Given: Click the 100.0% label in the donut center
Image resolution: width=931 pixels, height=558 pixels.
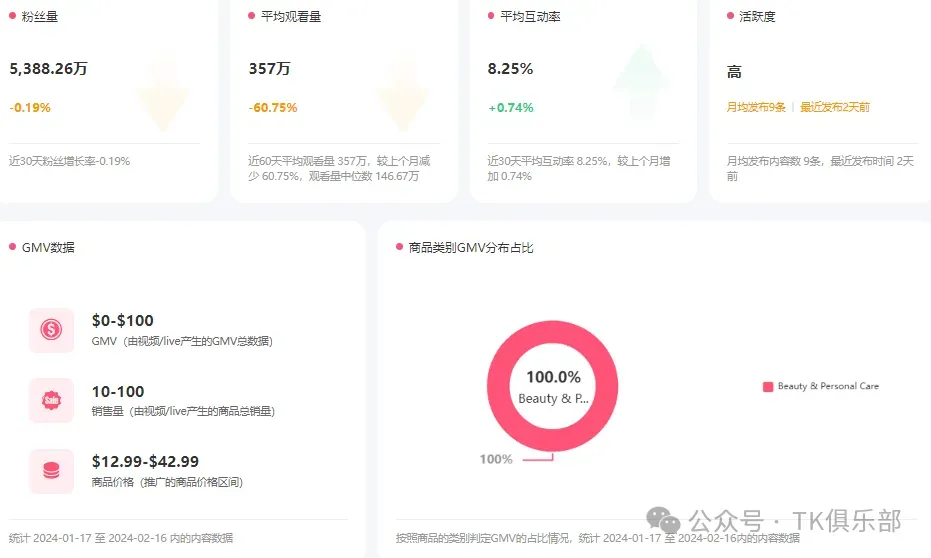Looking at the screenshot, I should pyautogui.click(x=553, y=377).
